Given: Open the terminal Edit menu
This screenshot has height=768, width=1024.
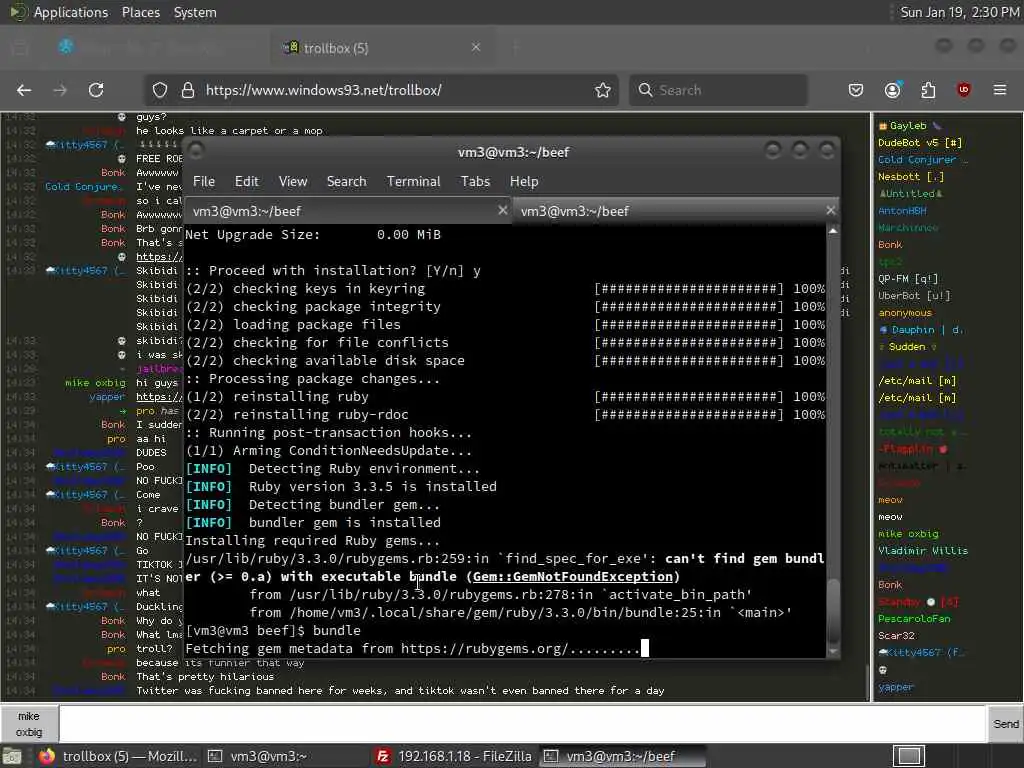Looking at the screenshot, I should pos(247,182).
